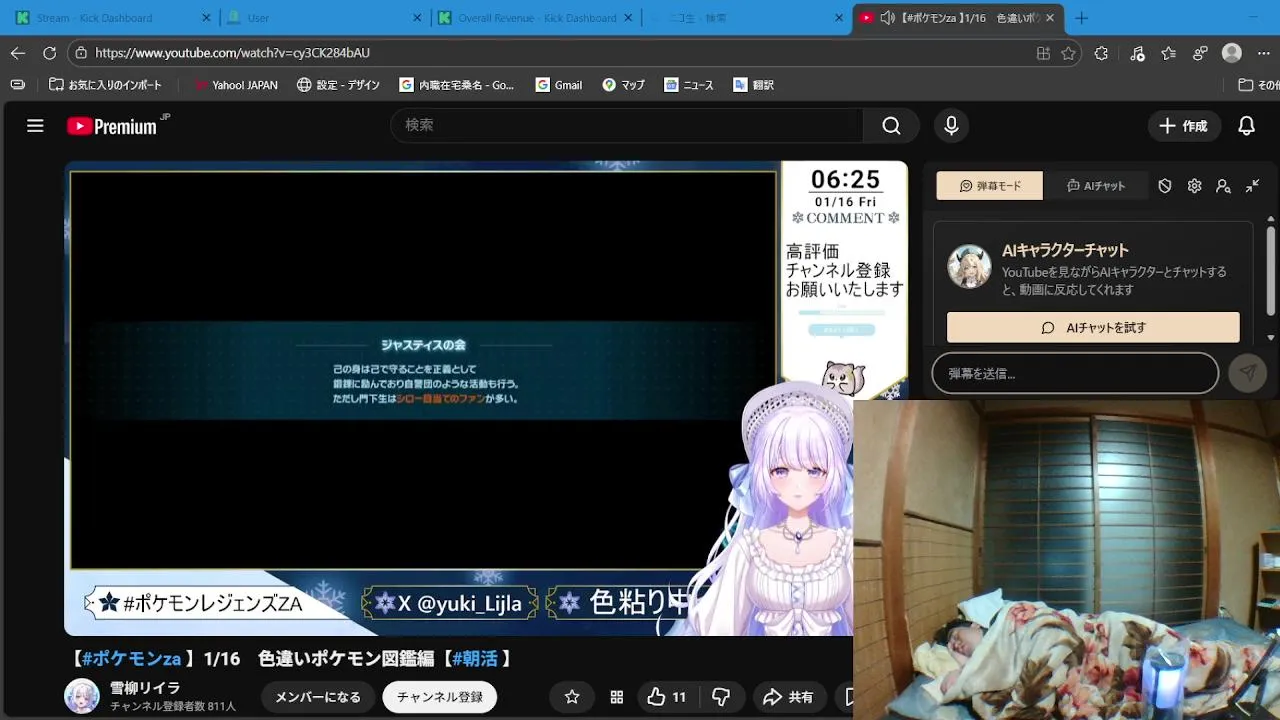The image size is (1280, 720).
Task: Close the Stream - Kick Dashboard tab
Action: pyautogui.click(x=207, y=18)
